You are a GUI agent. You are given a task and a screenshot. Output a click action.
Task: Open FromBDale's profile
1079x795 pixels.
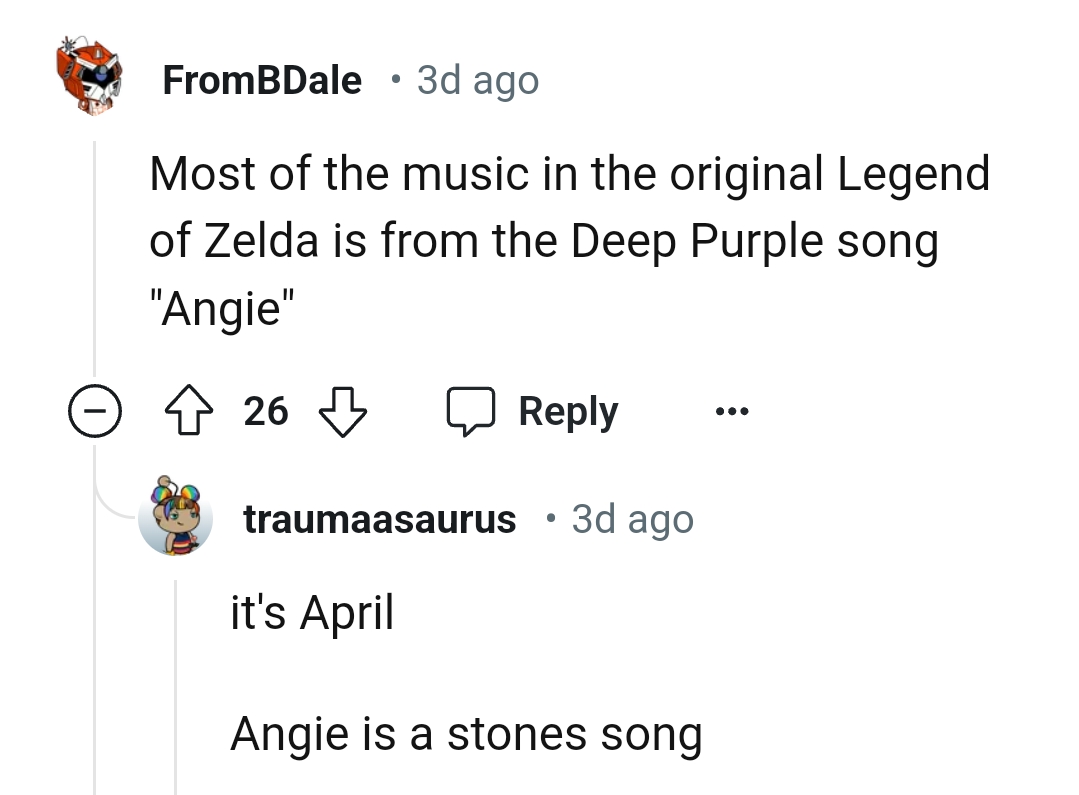(262, 80)
